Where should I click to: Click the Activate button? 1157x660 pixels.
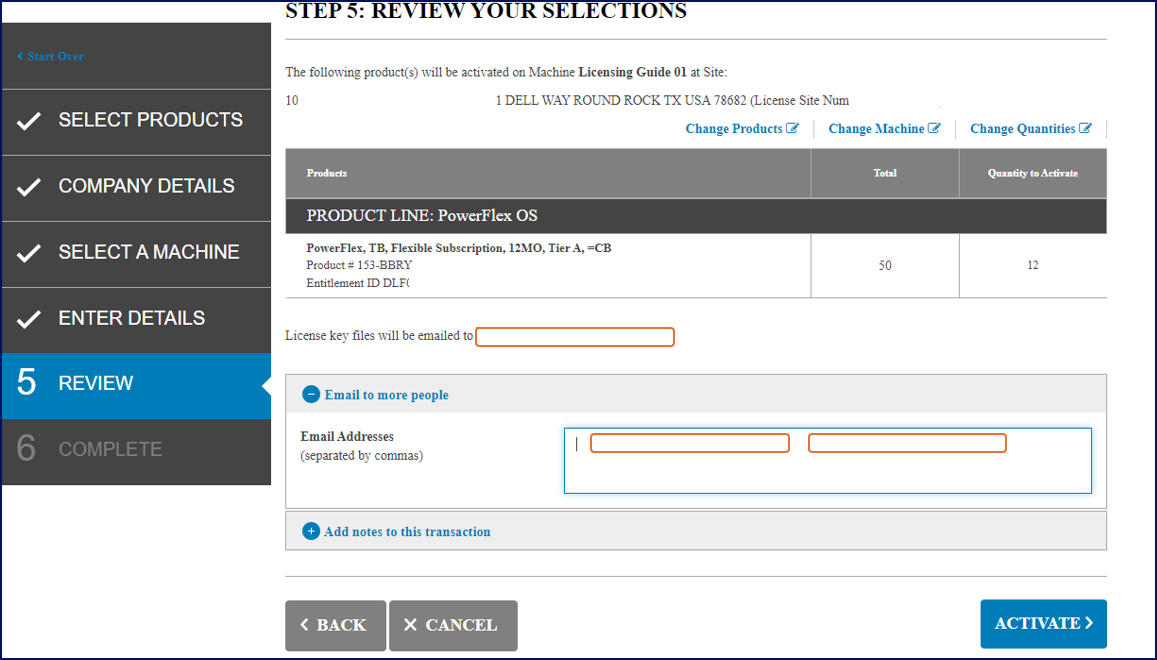click(x=1043, y=624)
